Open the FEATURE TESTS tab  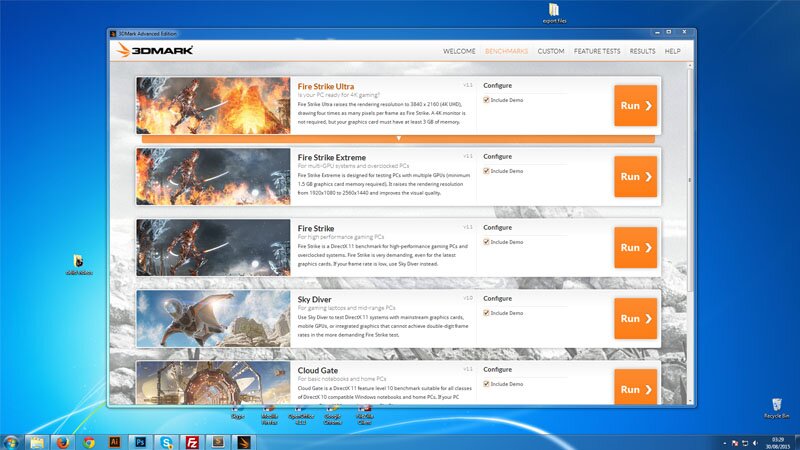click(597, 51)
